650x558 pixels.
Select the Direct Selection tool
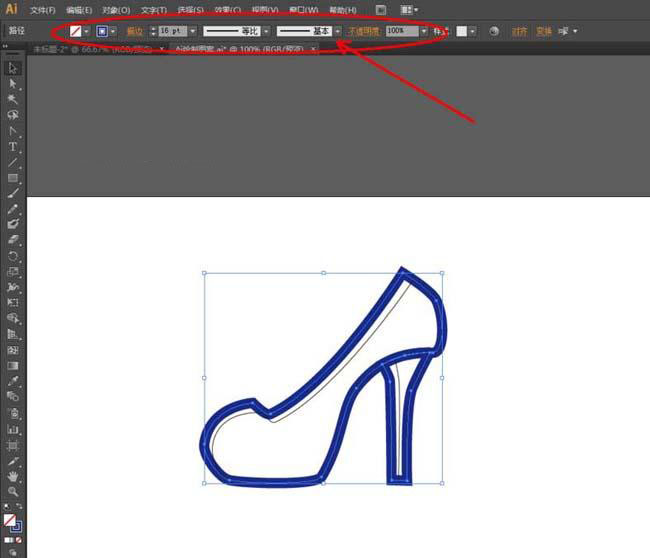point(12,84)
